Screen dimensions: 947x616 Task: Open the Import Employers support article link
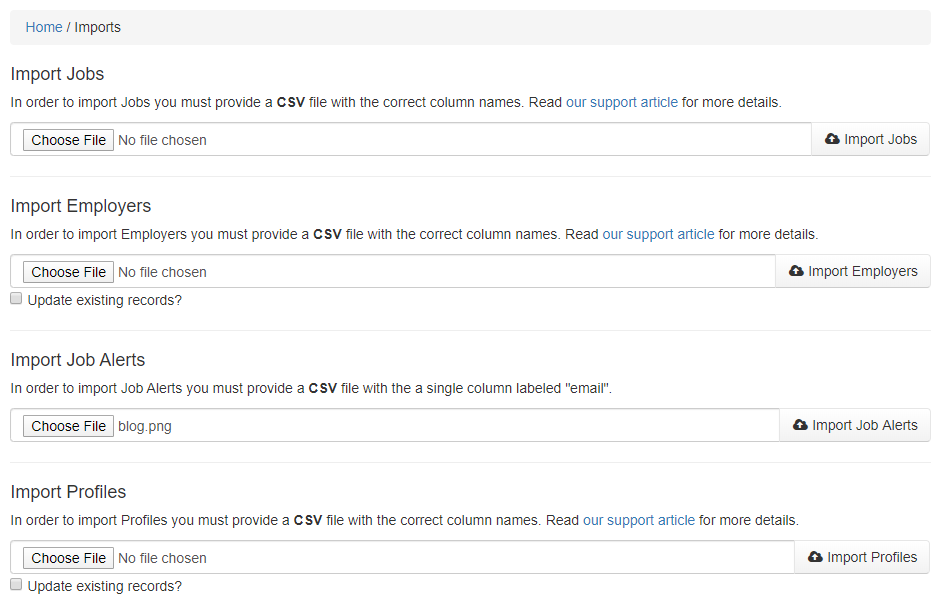[658, 234]
